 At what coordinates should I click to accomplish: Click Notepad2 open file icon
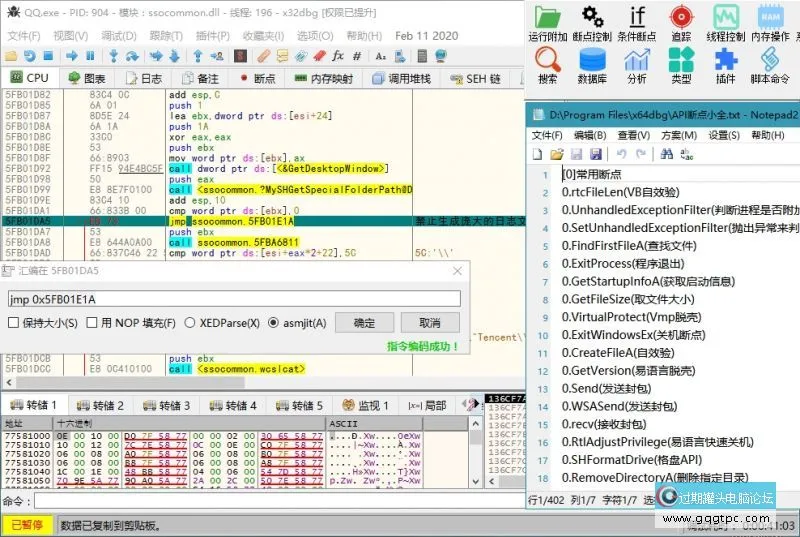pyautogui.click(x=557, y=155)
